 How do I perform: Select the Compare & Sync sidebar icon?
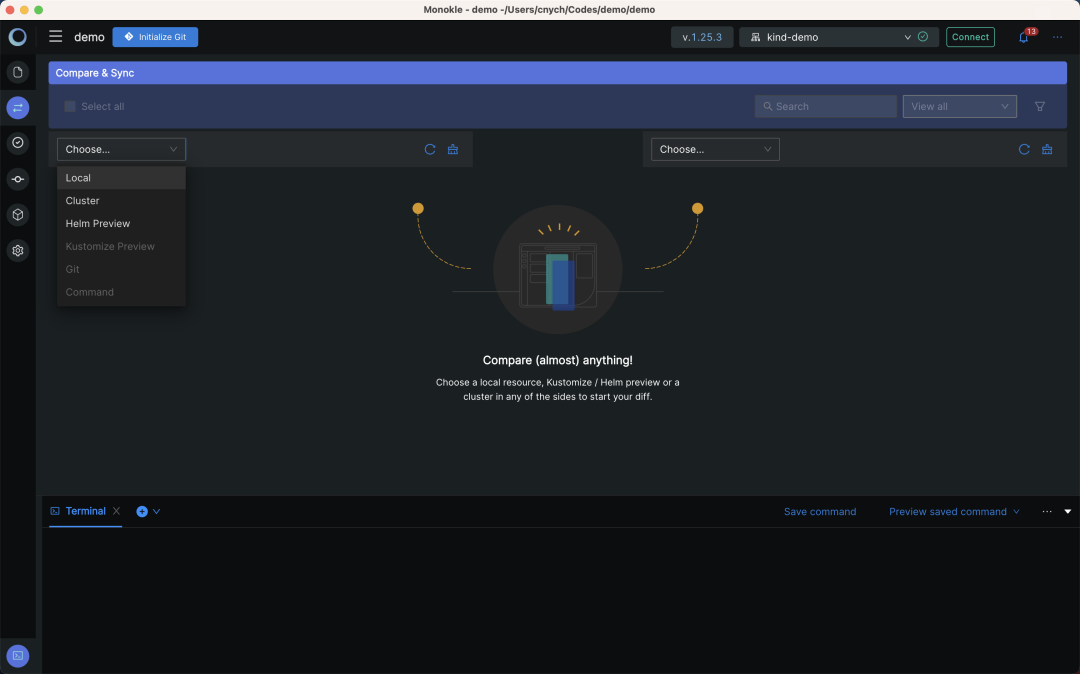click(18, 107)
